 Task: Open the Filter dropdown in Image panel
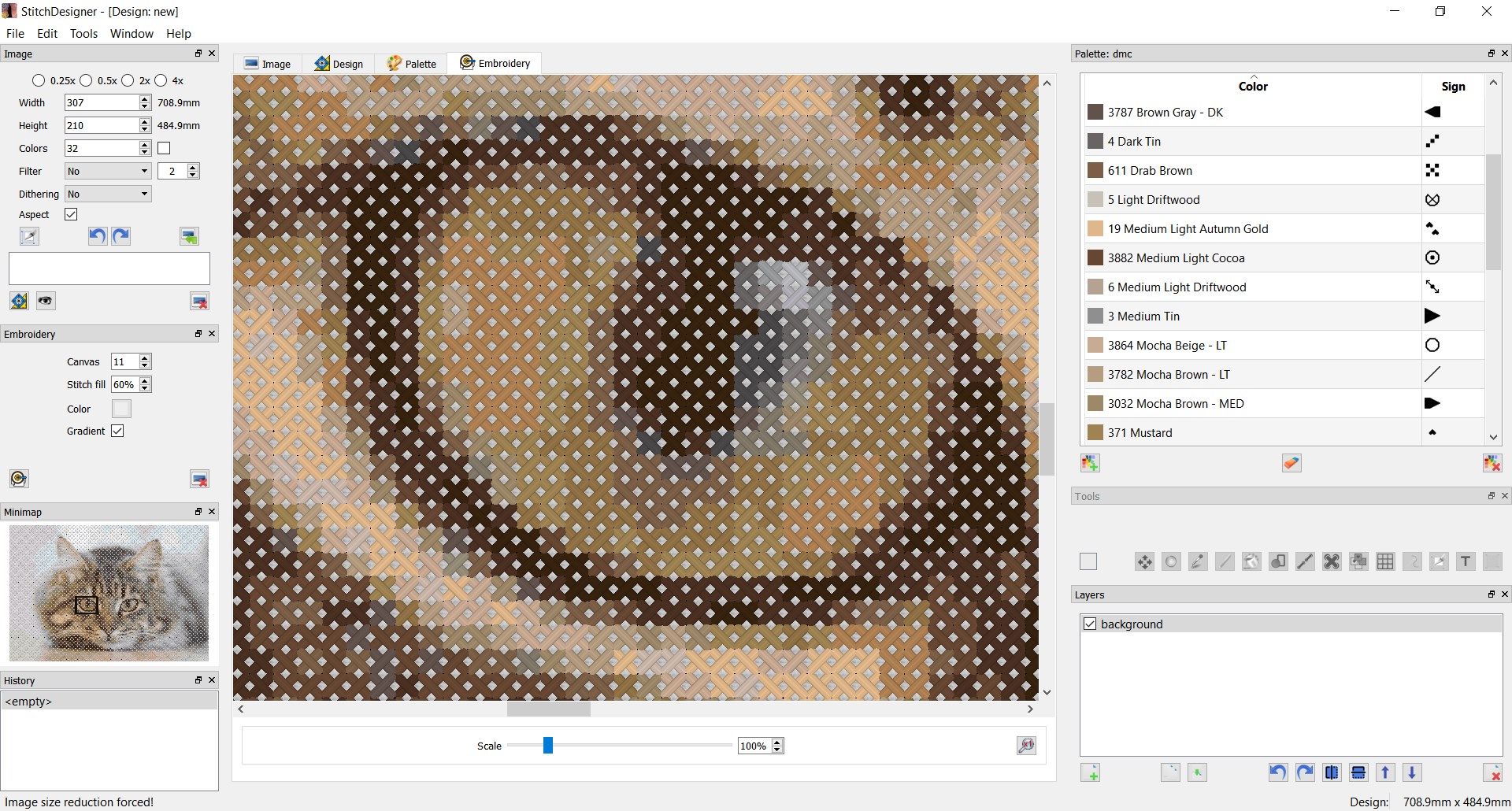(x=108, y=171)
